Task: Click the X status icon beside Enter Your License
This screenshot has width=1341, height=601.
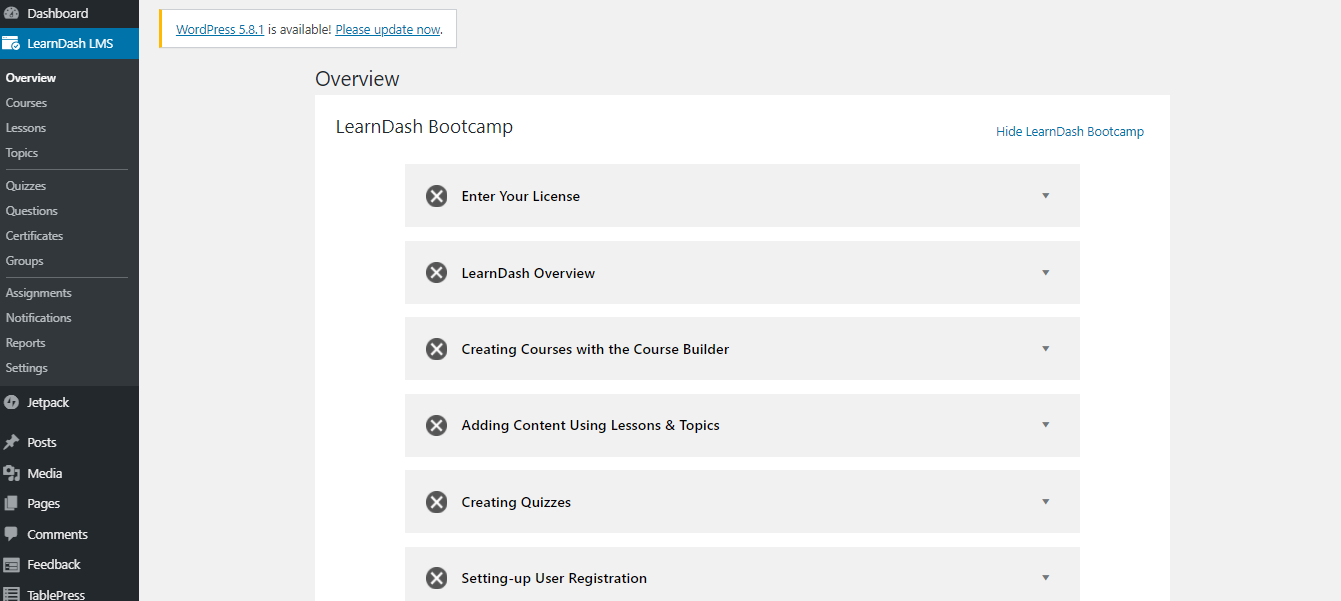Action: pos(437,196)
